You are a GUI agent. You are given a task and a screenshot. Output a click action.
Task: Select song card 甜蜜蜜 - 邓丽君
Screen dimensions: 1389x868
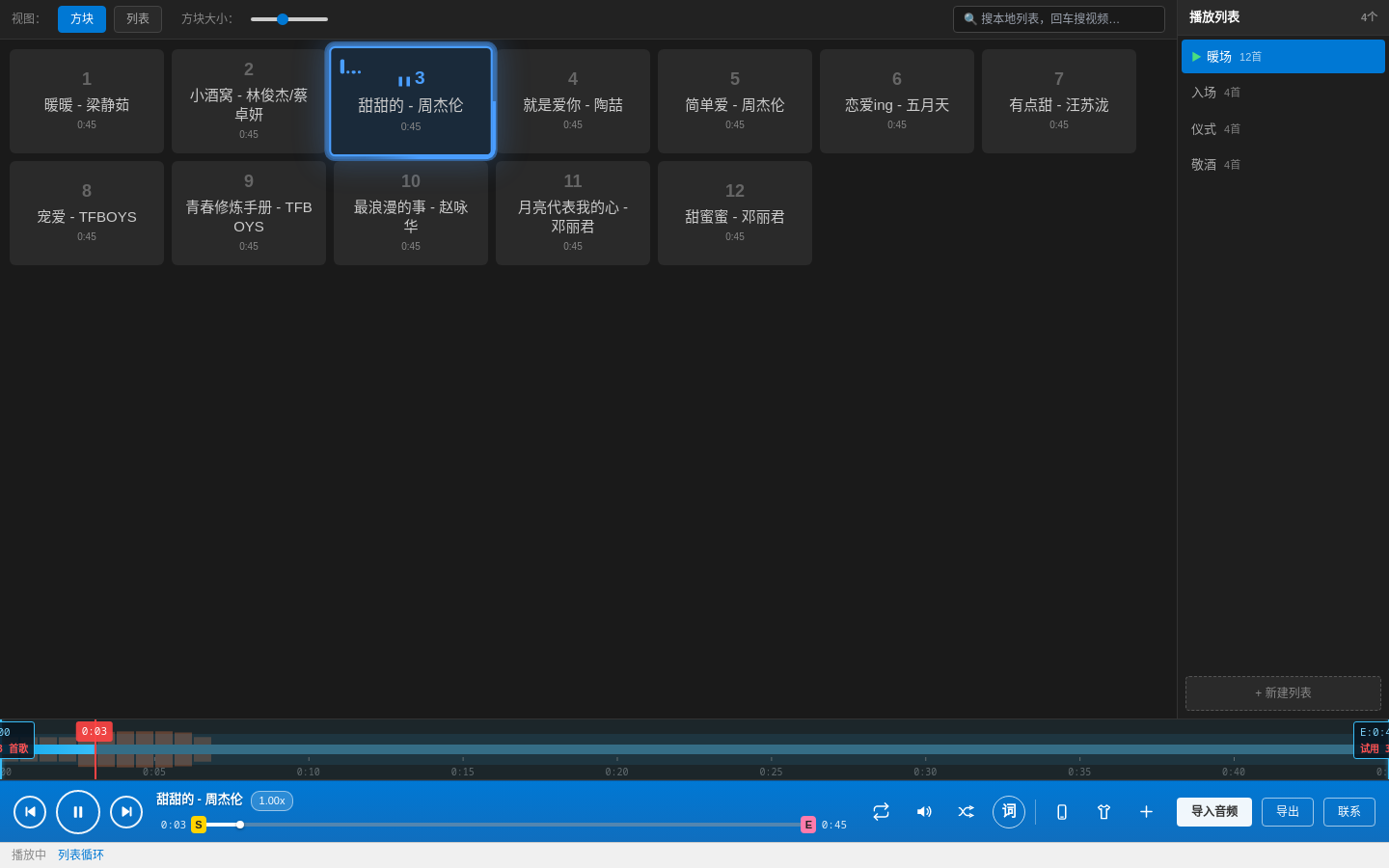point(735,213)
